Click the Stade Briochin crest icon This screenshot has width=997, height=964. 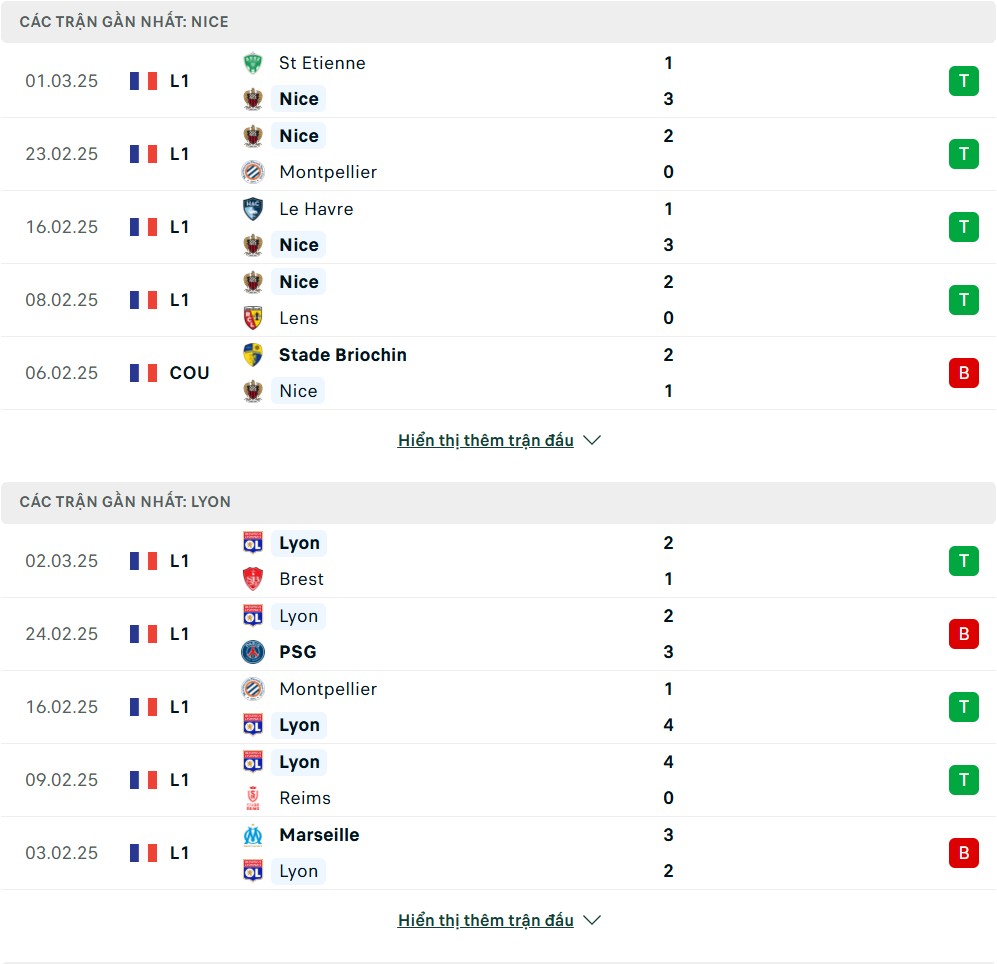click(253, 355)
